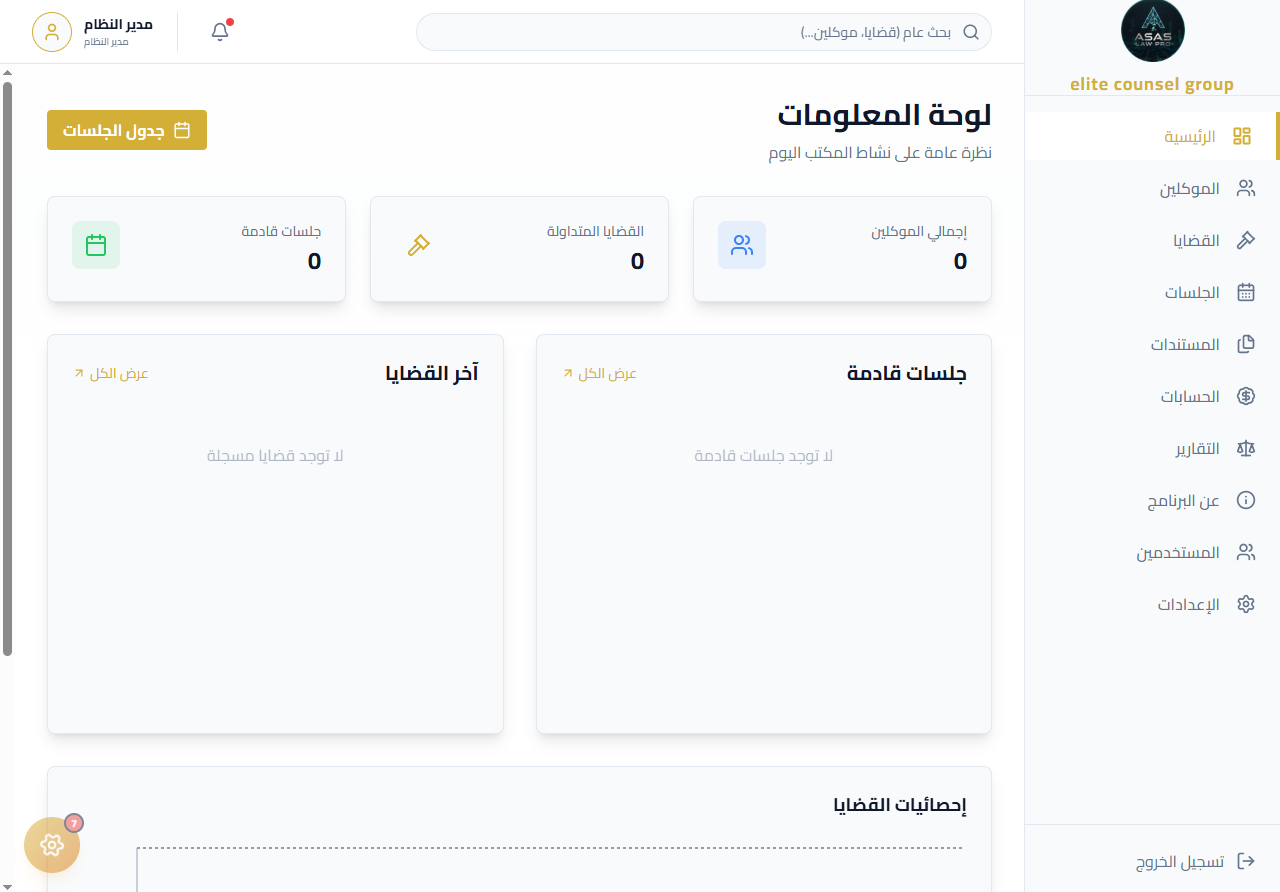Open المستخدمين menu item
The image size is (1280, 892).
point(1150,552)
